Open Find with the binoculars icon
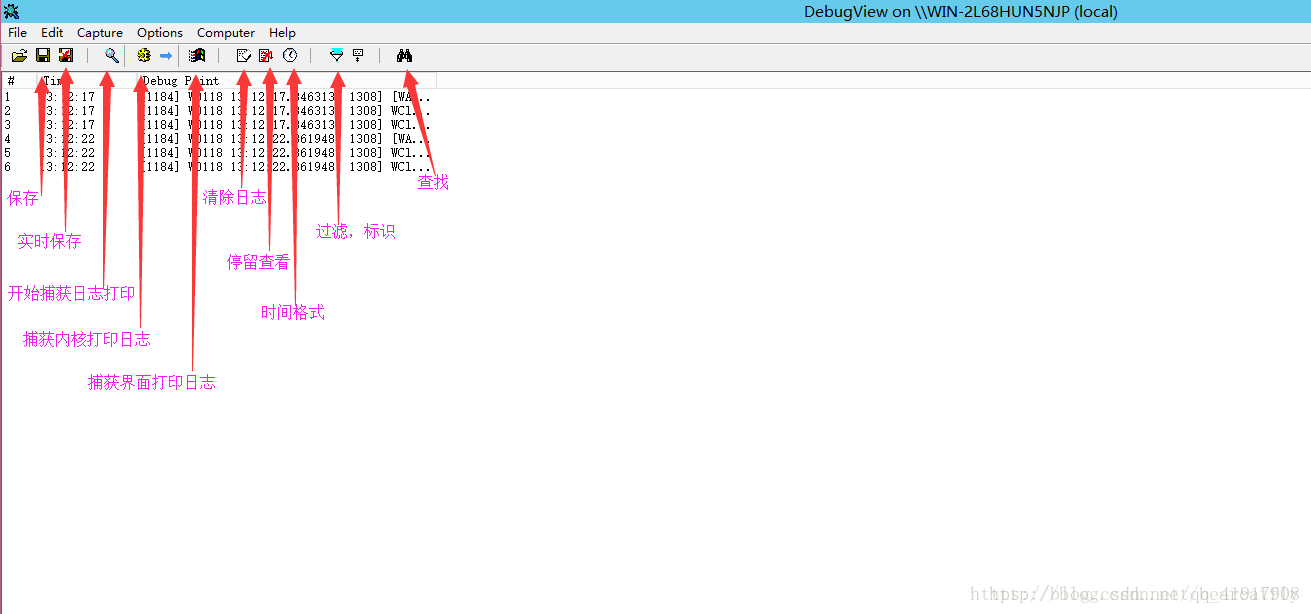This screenshot has height=614, width=1311. [x=404, y=56]
